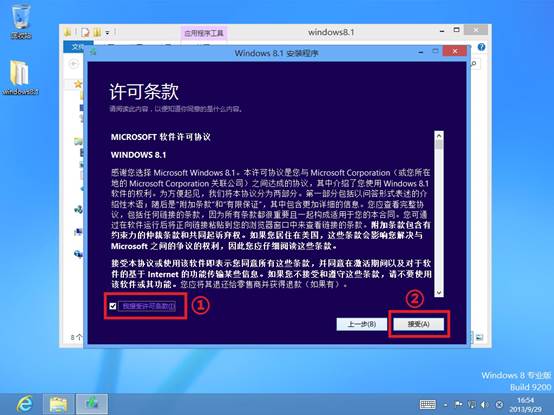
Task: Show hidden tray icons arrow
Action: click(x=446, y=405)
